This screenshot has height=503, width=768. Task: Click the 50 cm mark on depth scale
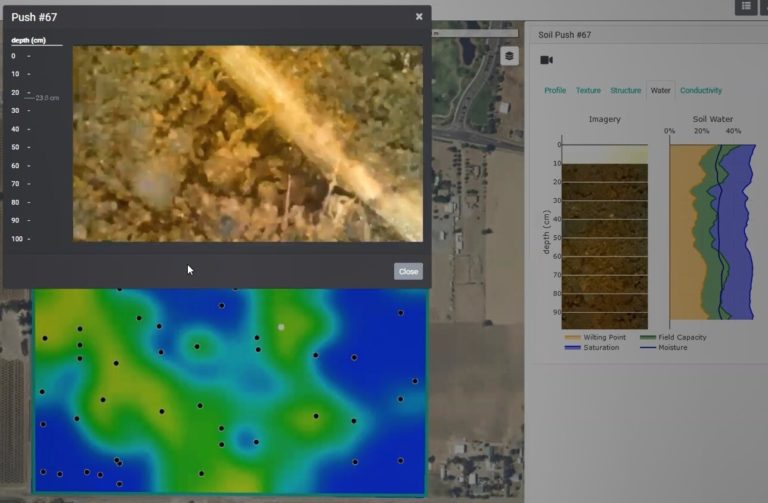pyautogui.click(x=15, y=147)
